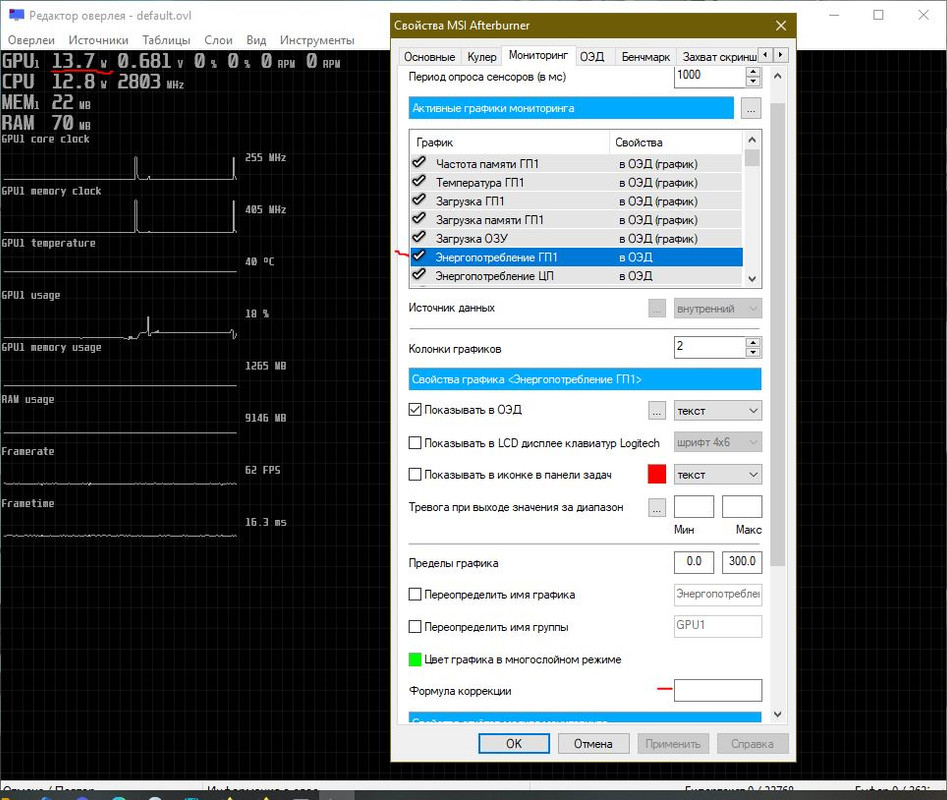Toggle the Загрузка ГП1 checkmark

point(419,200)
